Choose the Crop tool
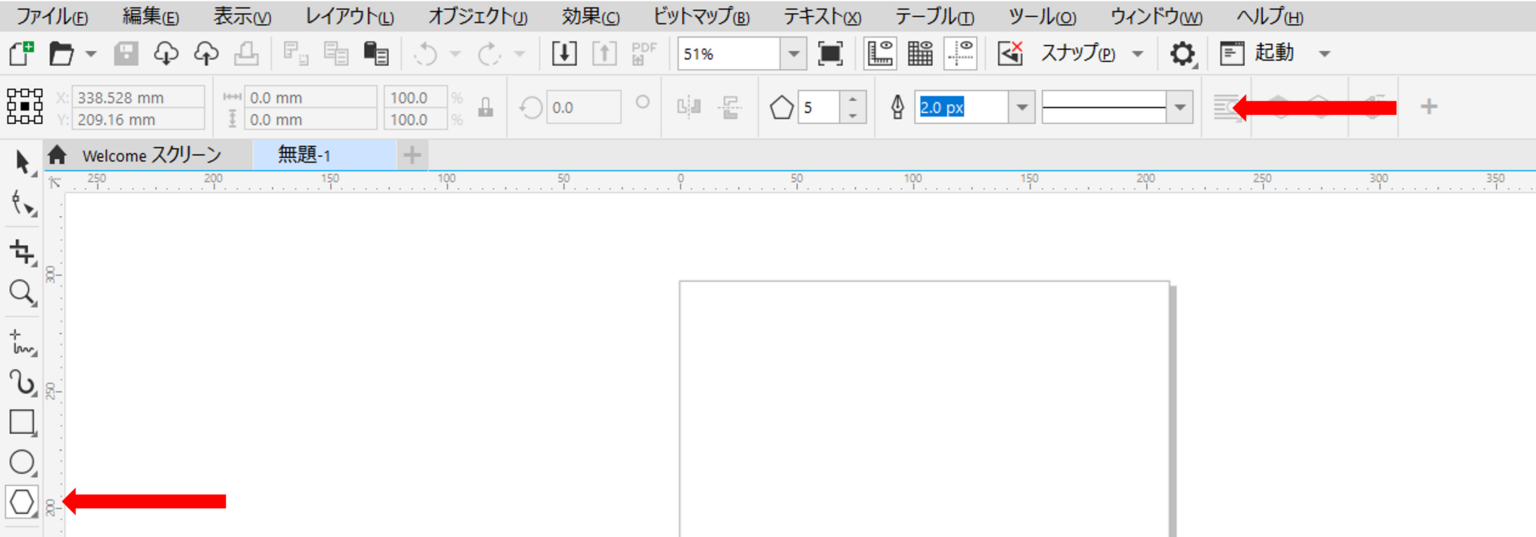The width and height of the screenshot is (1536, 537). click(x=22, y=252)
